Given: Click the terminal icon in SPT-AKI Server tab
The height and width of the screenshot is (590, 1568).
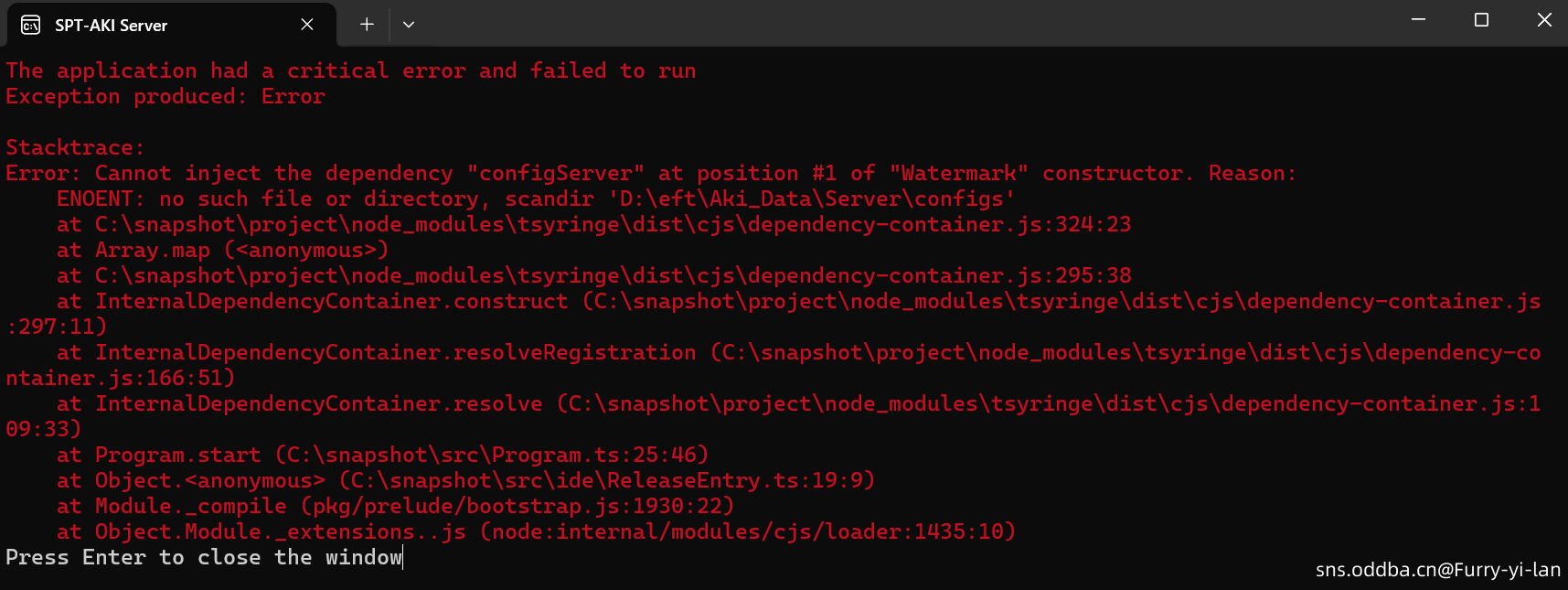Looking at the screenshot, I should (30, 25).
